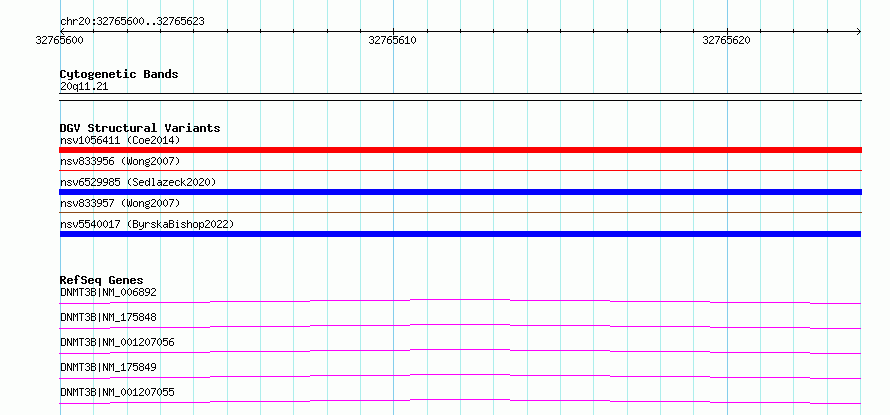The image size is (890, 415).
Task: Click the thick red nsv1056411 variant bar
Action: (x=460, y=150)
